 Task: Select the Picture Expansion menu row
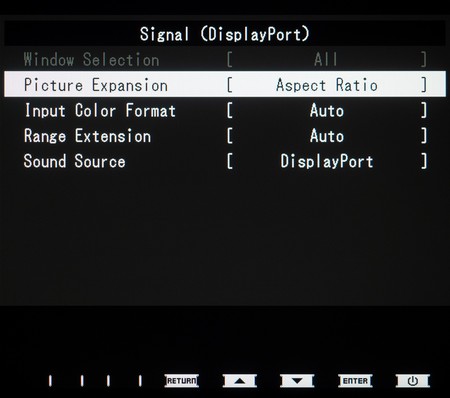(x=225, y=84)
